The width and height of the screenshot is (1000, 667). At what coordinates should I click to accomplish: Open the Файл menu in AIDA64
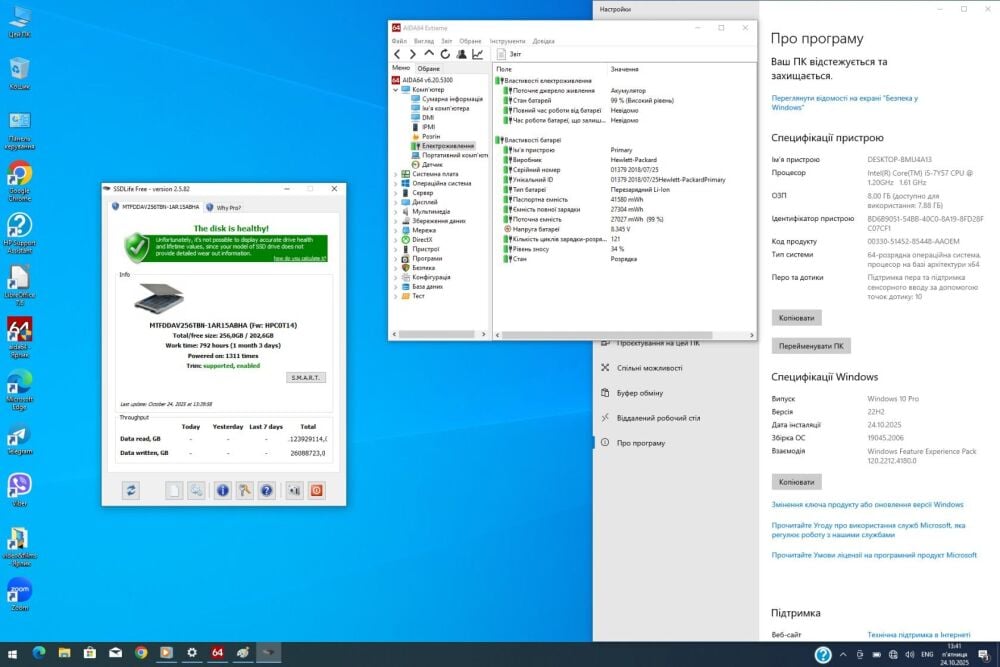coord(399,41)
